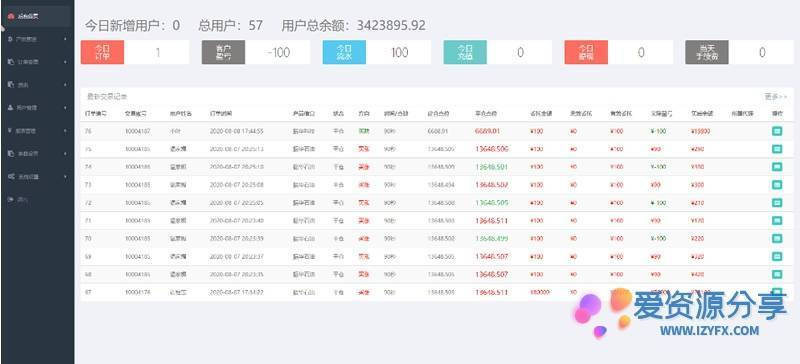Click timestamp 2020-08-07 20:23:40
This screenshot has height=364, width=800.
[x=236, y=221]
